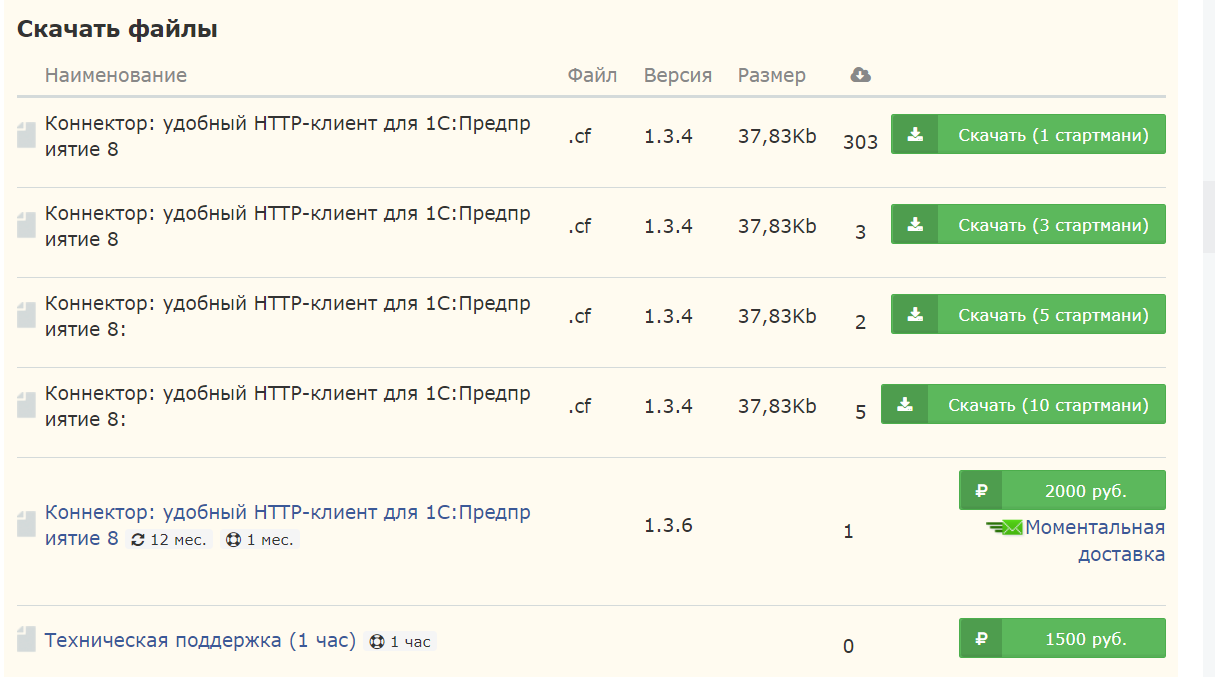Click the download icon on the 5 стартмани button
Viewport: 1215px width, 677px height.
coord(914,315)
